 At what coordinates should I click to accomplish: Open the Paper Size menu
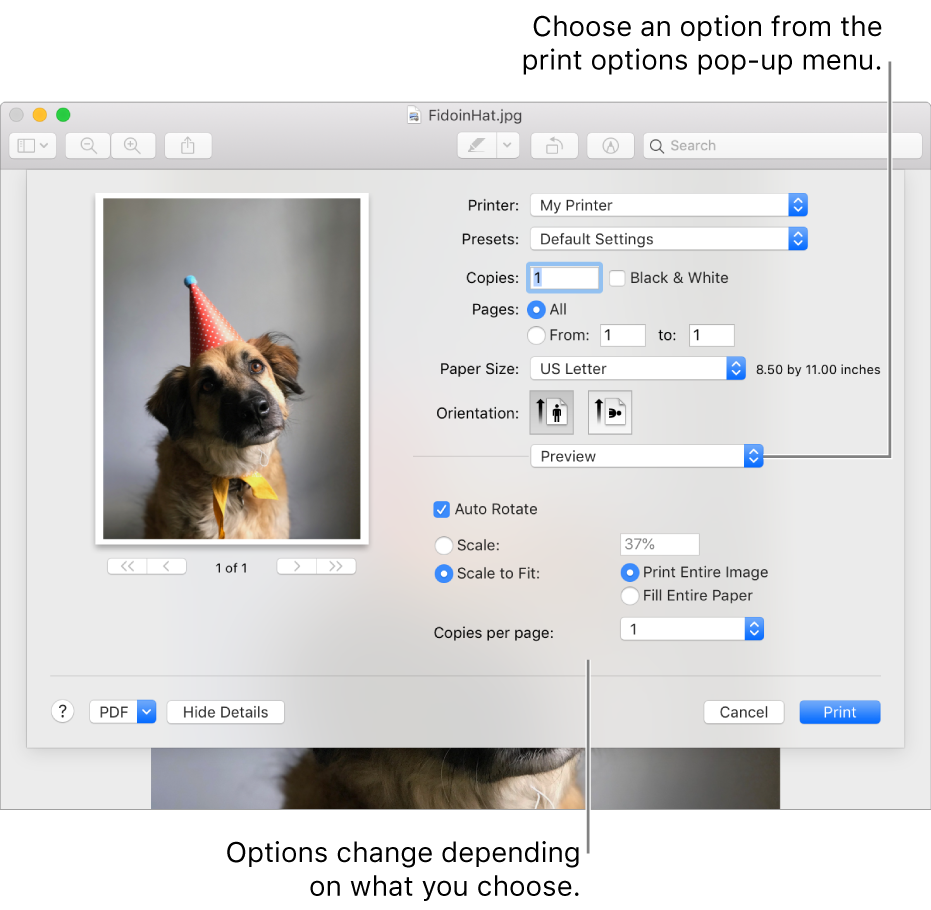click(638, 368)
